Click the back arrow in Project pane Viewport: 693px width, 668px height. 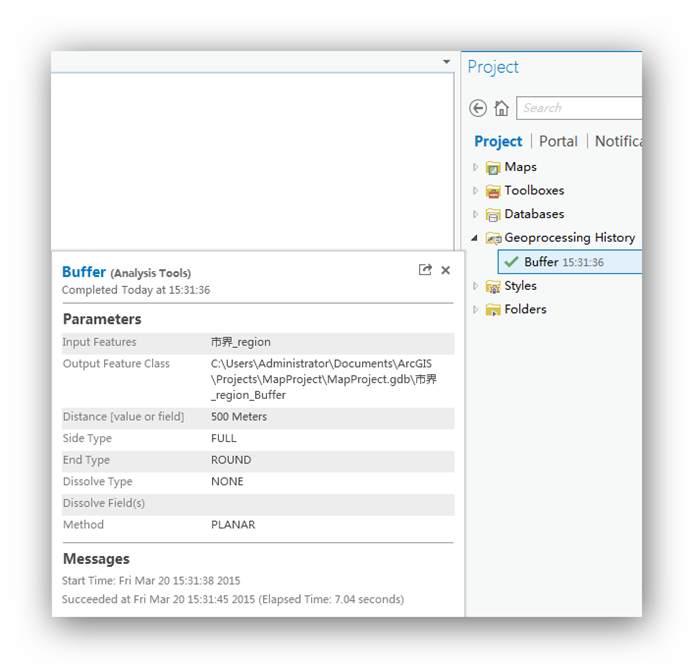click(x=478, y=108)
